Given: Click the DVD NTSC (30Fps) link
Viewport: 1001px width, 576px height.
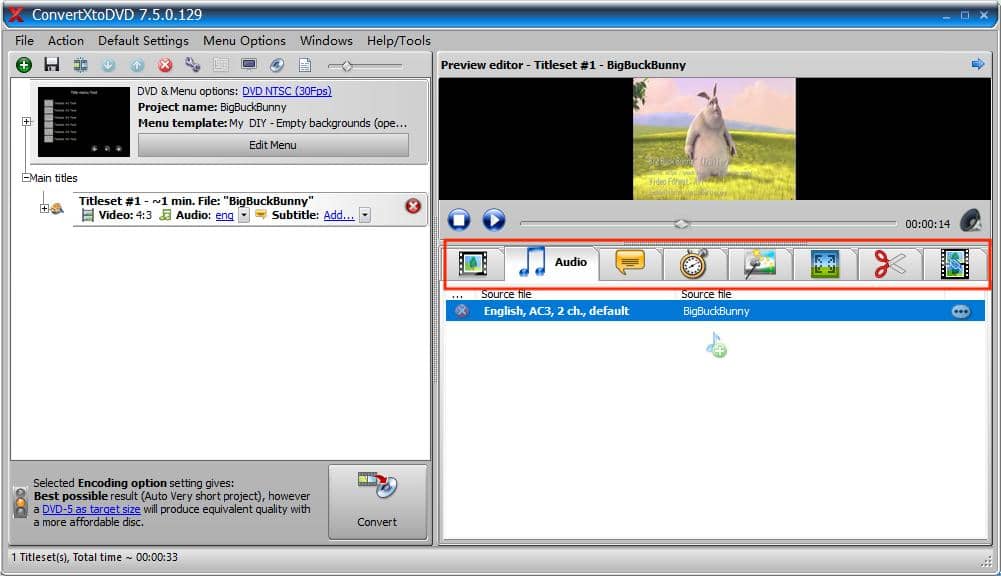Looking at the screenshot, I should [x=286, y=91].
